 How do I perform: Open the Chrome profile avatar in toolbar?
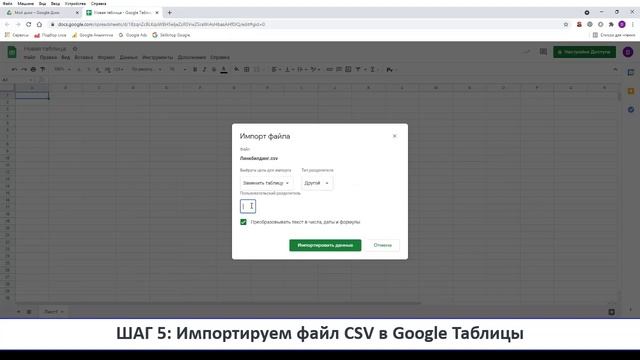(622, 24)
